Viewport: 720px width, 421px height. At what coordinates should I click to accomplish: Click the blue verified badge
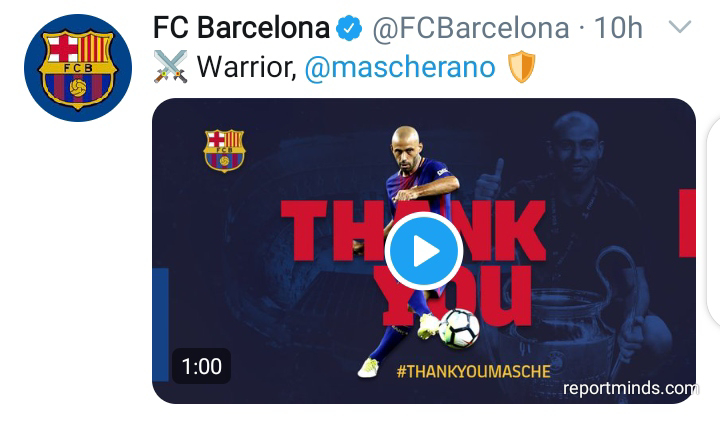[x=349, y=28]
